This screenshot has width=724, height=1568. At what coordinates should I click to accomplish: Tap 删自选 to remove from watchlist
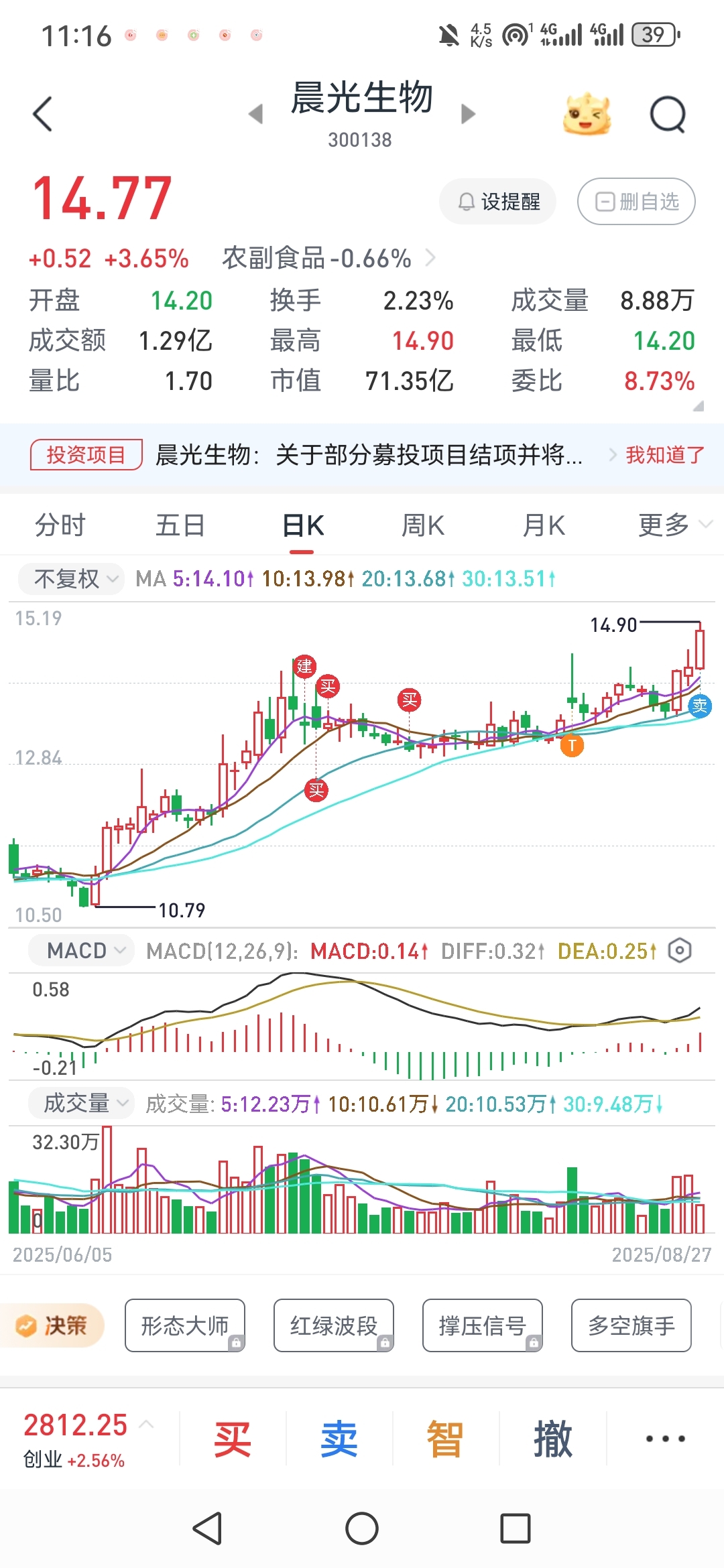click(636, 201)
